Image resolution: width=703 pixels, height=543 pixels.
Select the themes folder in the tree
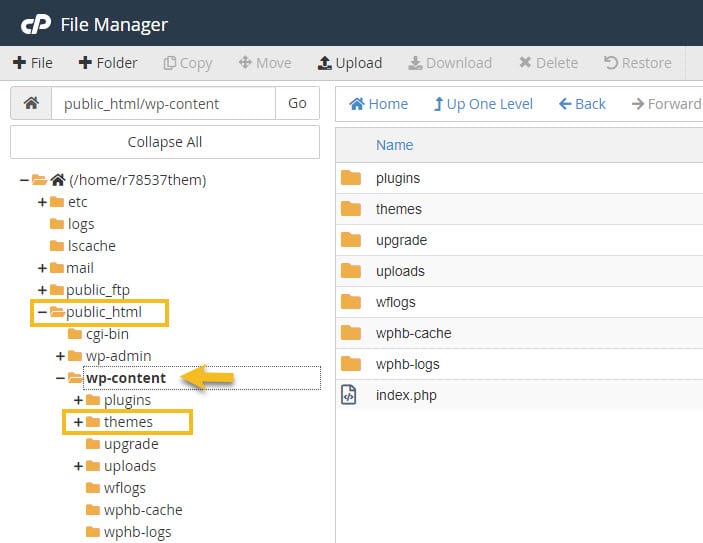(128, 422)
